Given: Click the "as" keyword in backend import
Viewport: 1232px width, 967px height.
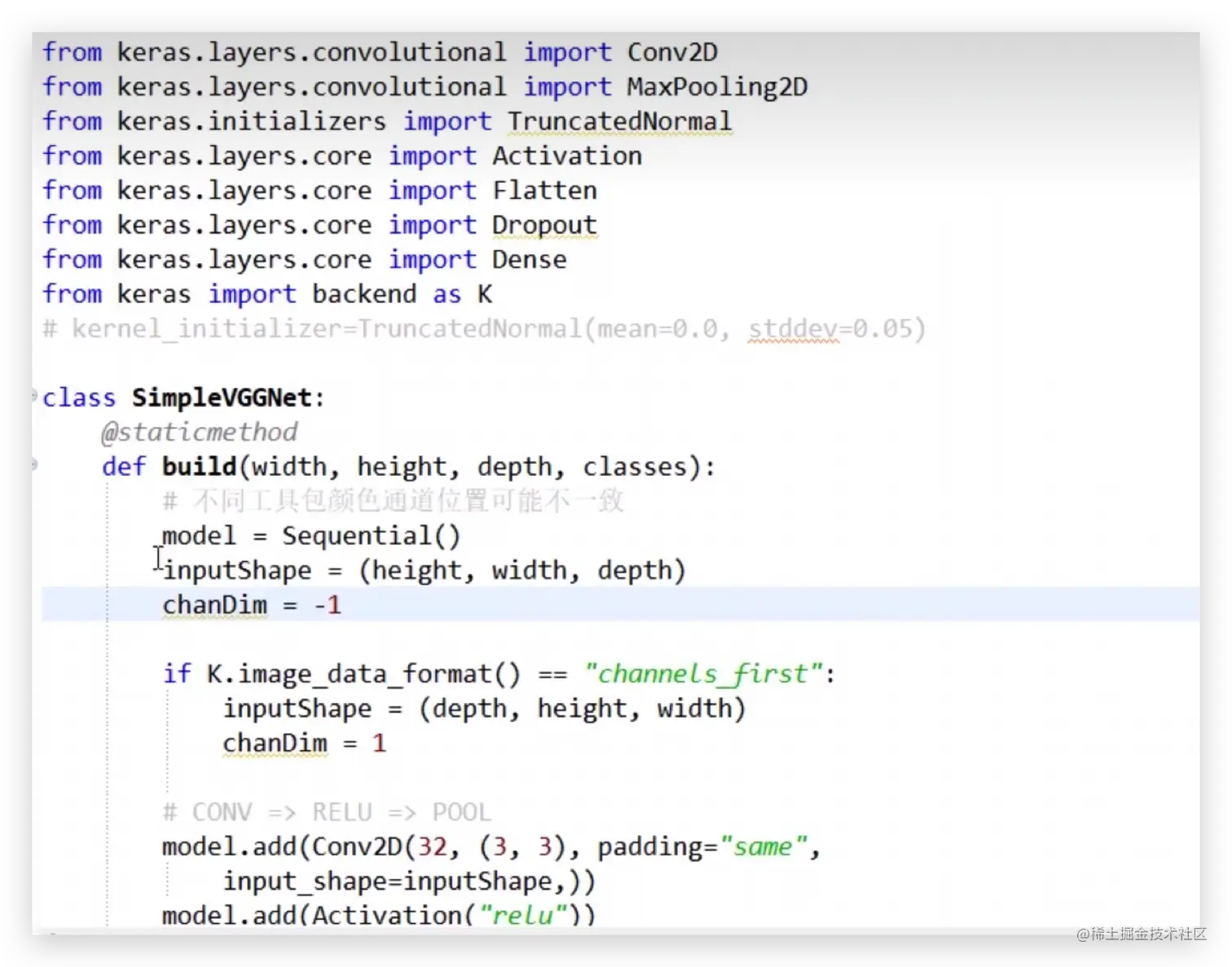Looking at the screenshot, I should pos(447,295).
